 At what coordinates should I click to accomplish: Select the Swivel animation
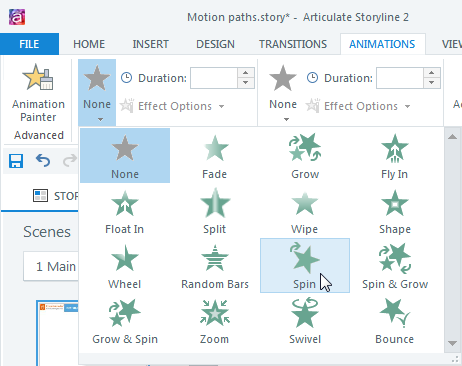tap(305, 321)
